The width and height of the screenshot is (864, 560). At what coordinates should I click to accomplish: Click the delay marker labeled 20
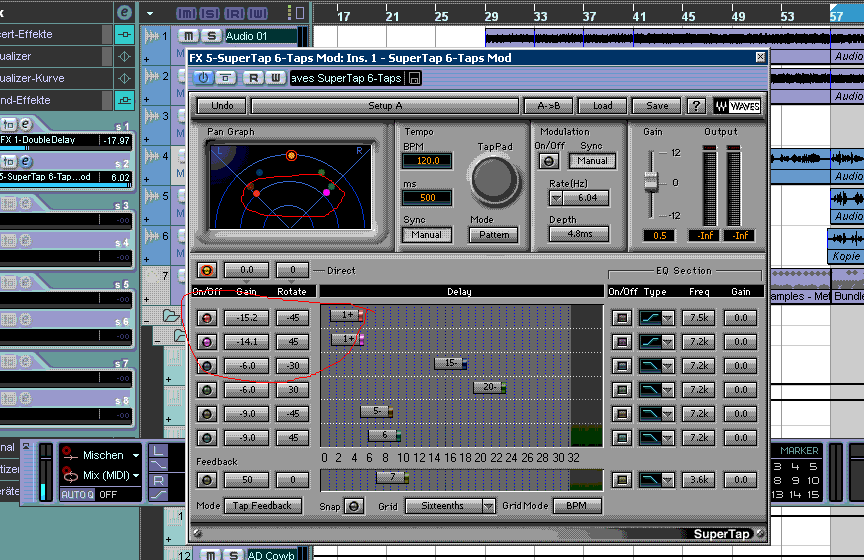[489, 387]
